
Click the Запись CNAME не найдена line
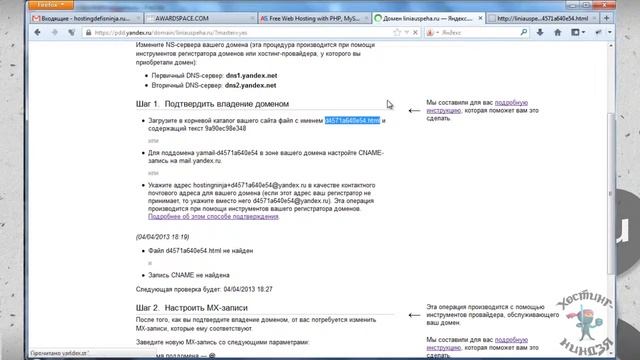[x=189, y=275]
